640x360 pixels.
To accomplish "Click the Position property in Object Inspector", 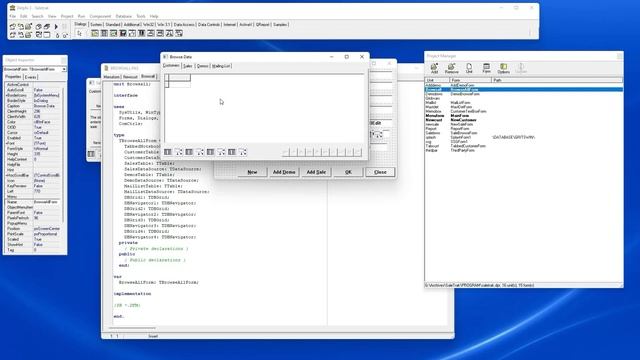I will (x=33, y=229).
